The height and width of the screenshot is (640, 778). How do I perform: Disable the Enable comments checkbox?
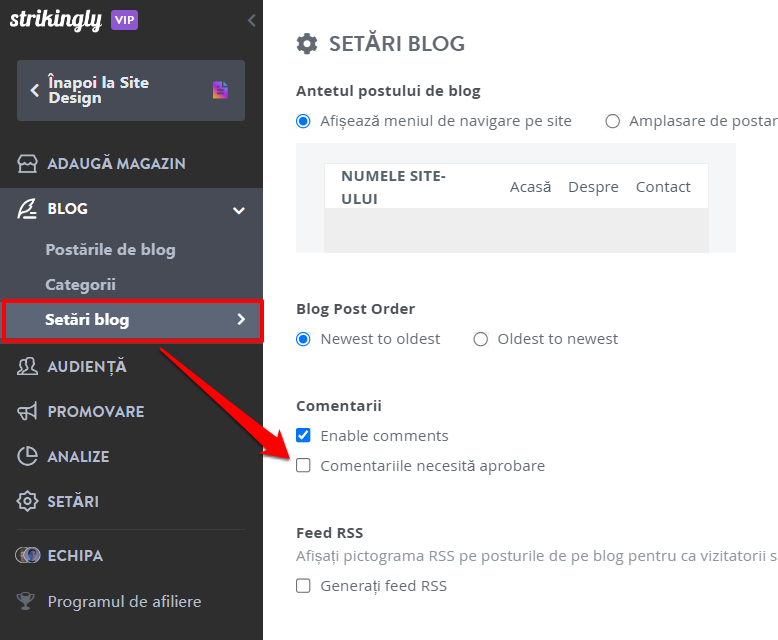[303, 435]
